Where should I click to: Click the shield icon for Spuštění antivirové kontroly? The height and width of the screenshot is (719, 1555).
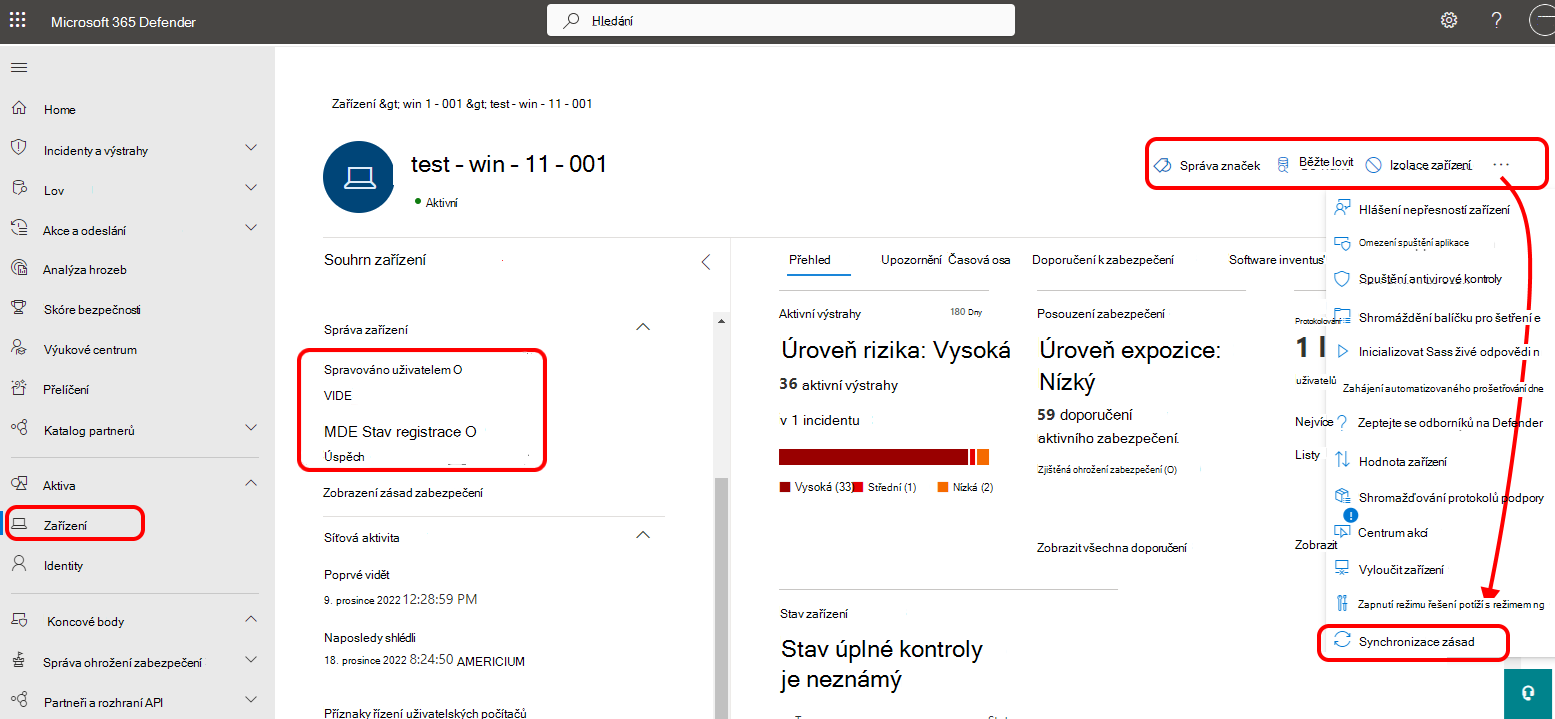coord(1343,279)
